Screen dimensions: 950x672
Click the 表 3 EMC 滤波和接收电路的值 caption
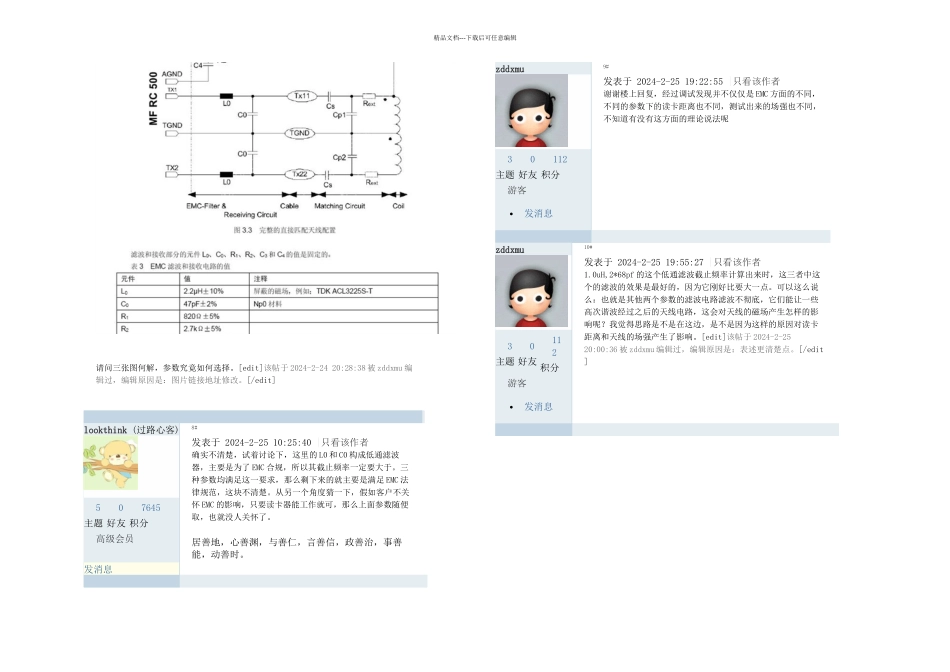pyautogui.click(x=180, y=267)
